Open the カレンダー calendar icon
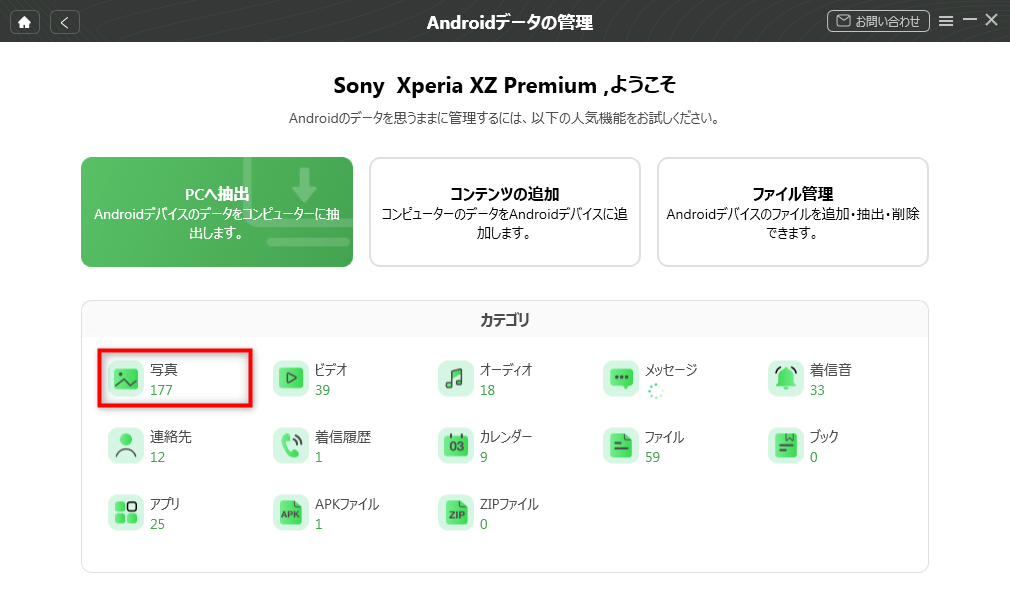Image resolution: width=1010 pixels, height=600 pixels. [456, 445]
